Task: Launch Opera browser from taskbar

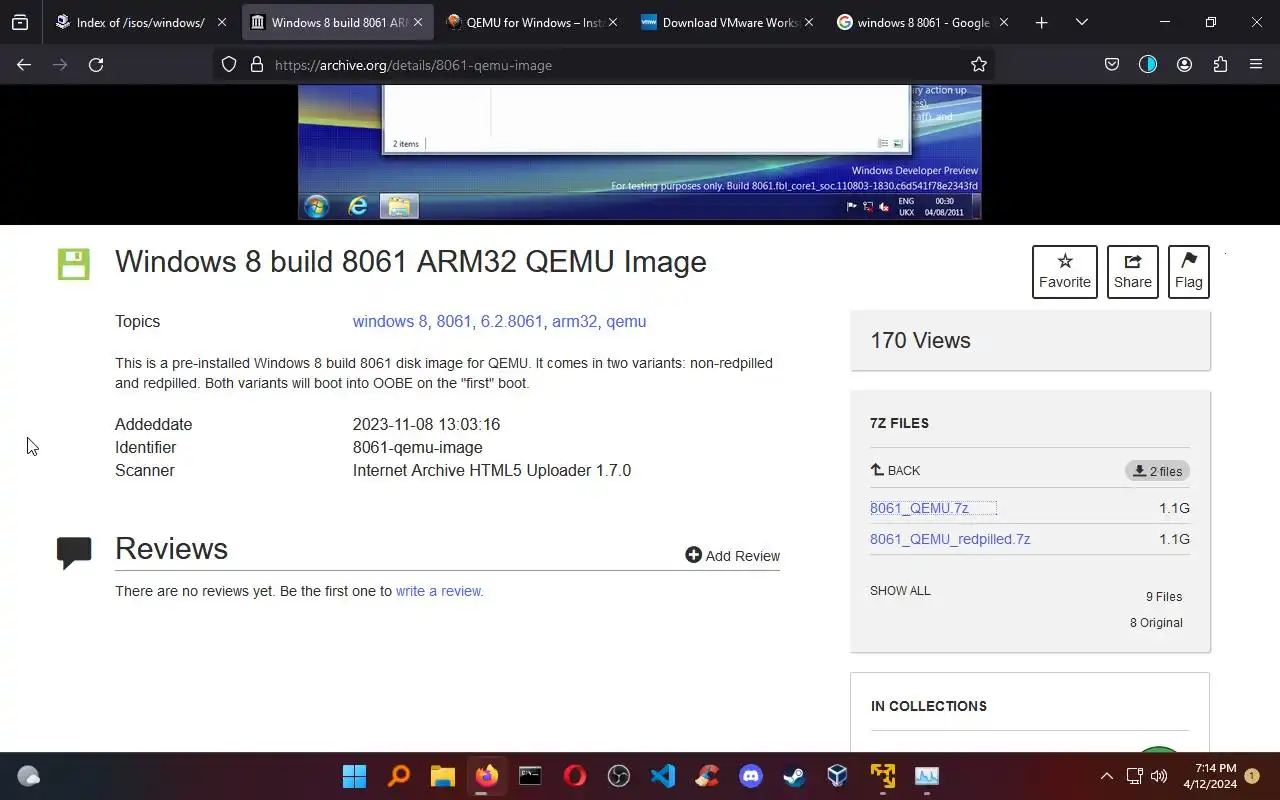Action: click(574, 776)
